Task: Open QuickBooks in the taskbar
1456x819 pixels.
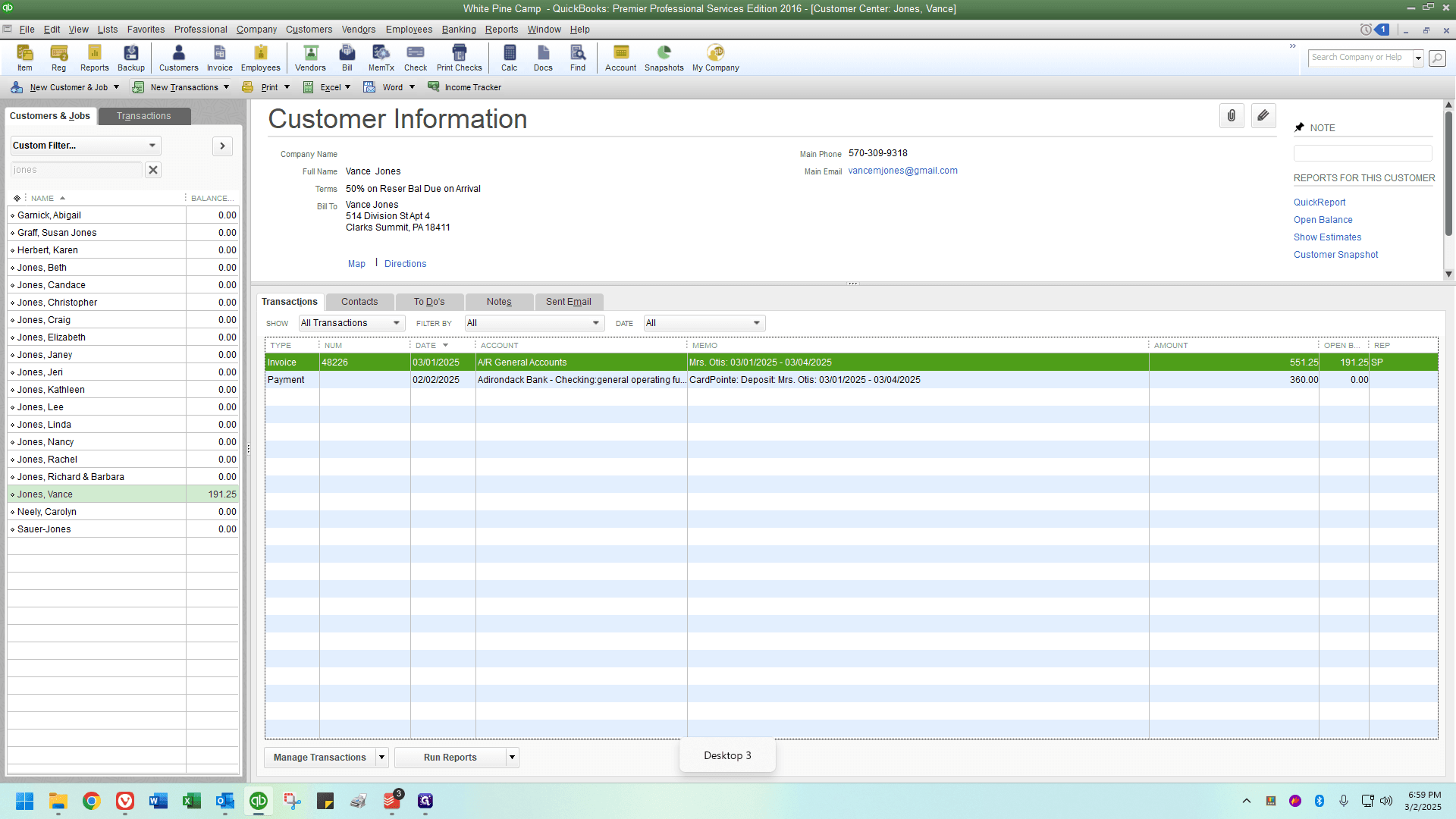Action: 259,801
